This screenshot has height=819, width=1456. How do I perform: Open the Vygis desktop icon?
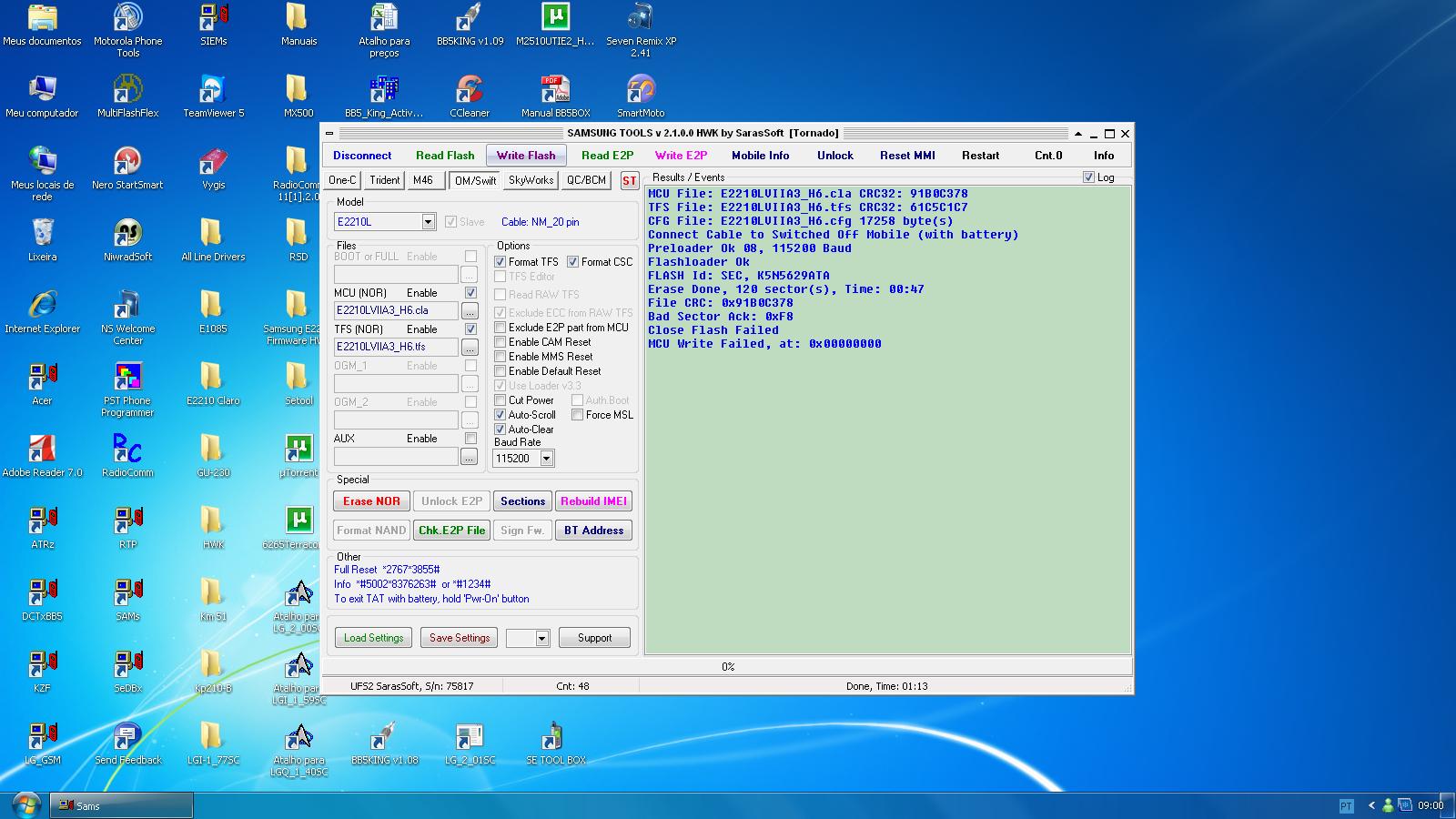click(213, 168)
